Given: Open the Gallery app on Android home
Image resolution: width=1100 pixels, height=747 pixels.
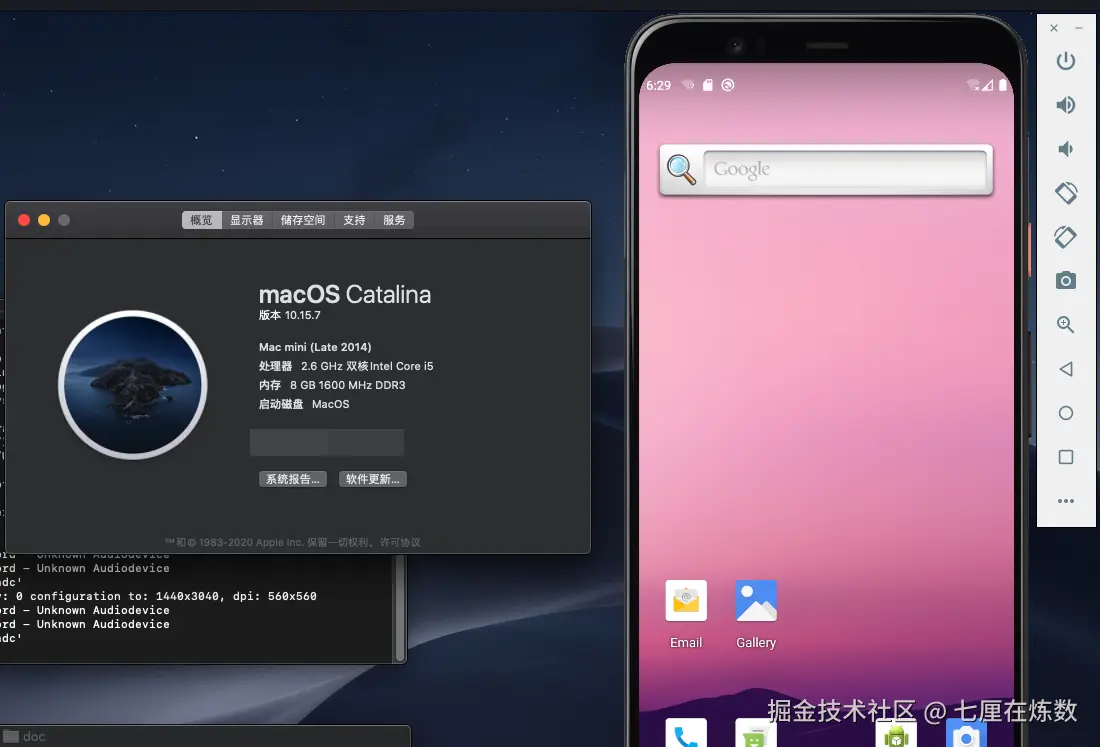Looking at the screenshot, I should click(756, 614).
